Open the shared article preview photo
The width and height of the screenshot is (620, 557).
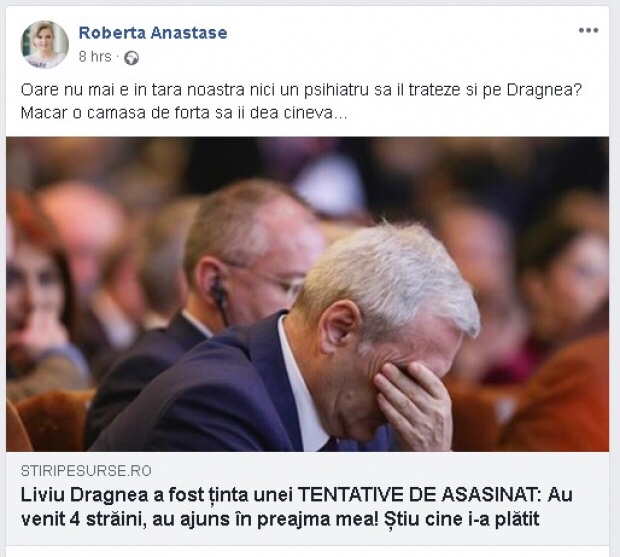pyautogui.click(x=307, y=294)
